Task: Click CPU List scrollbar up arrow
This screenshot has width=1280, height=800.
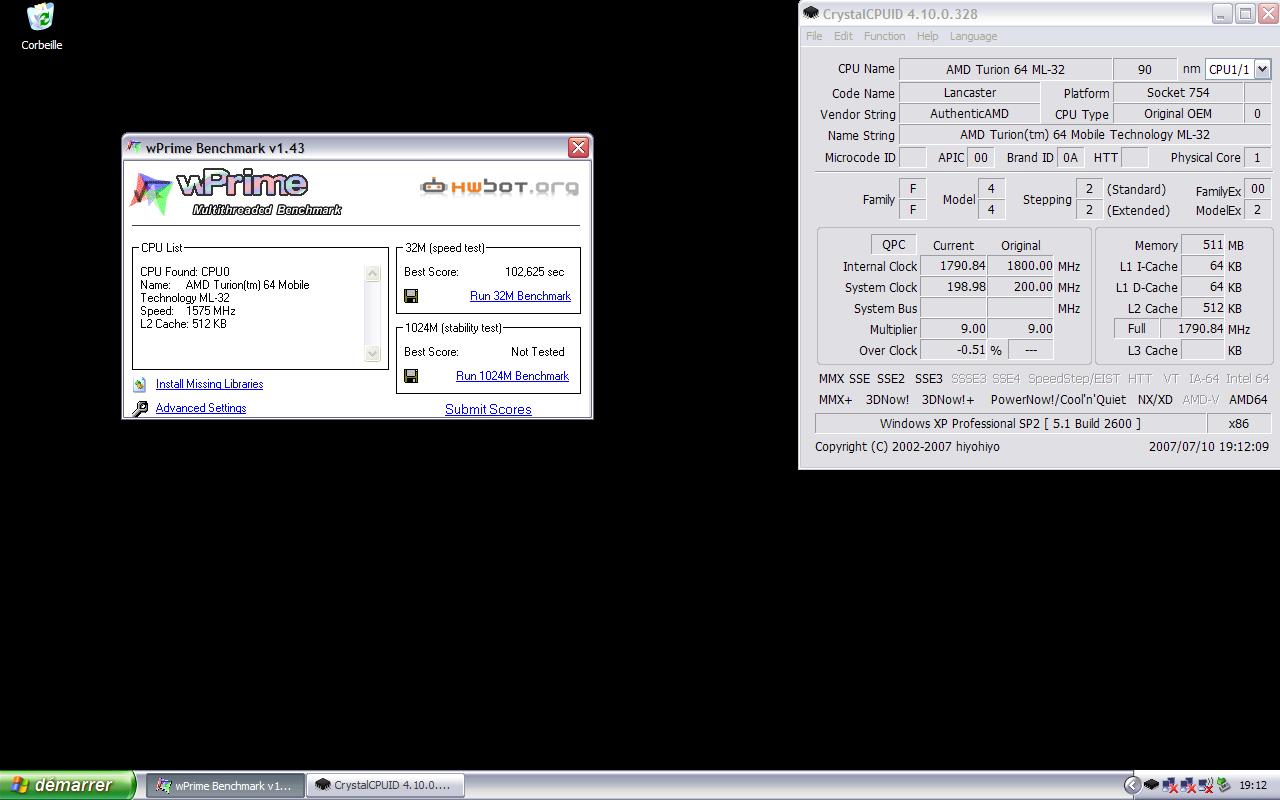Action: pyautogui.click(x=373, y=273)
